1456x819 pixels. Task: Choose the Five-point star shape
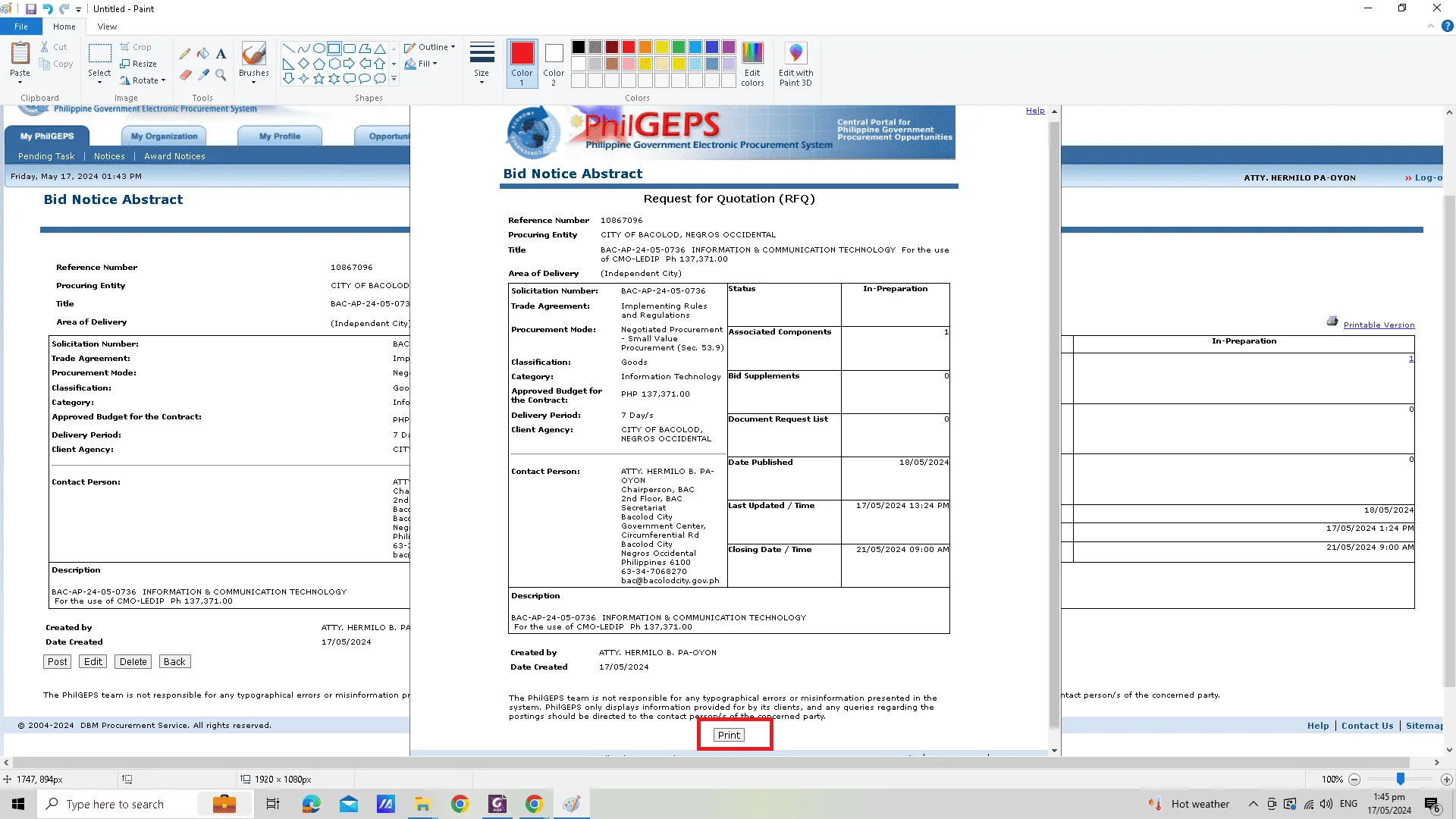click(318, 78)
